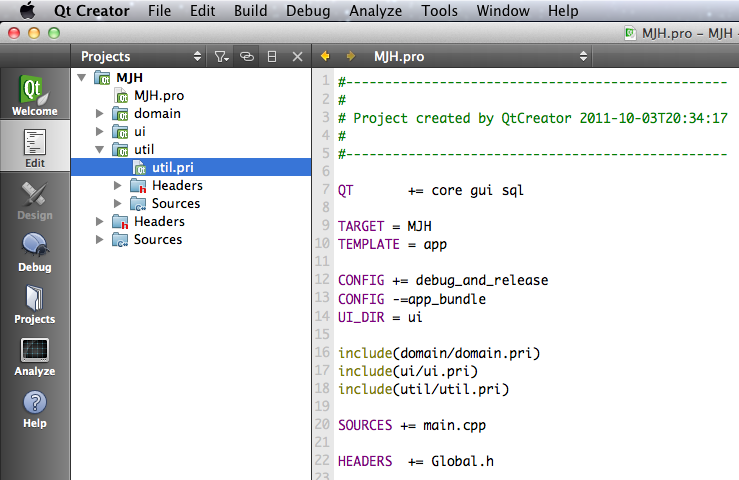Click the util Headers folder icon
Image resolution: width=739 pixels, height=480 pixels.
click(138, 185)
